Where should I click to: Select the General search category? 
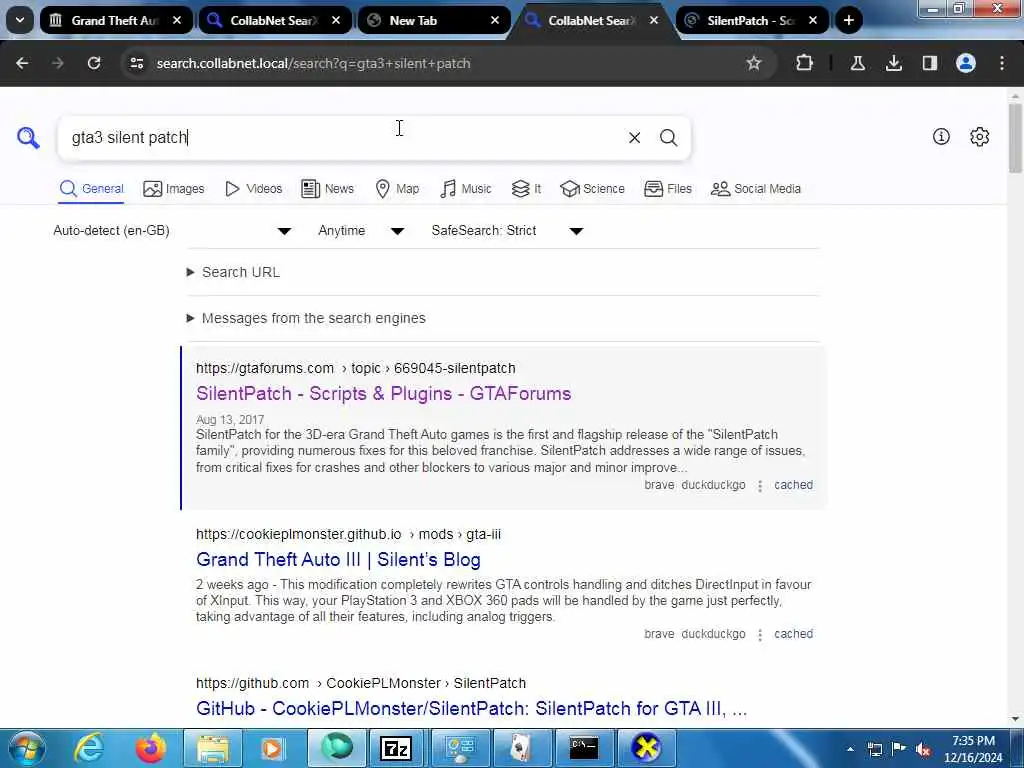[x=91, y=189]
